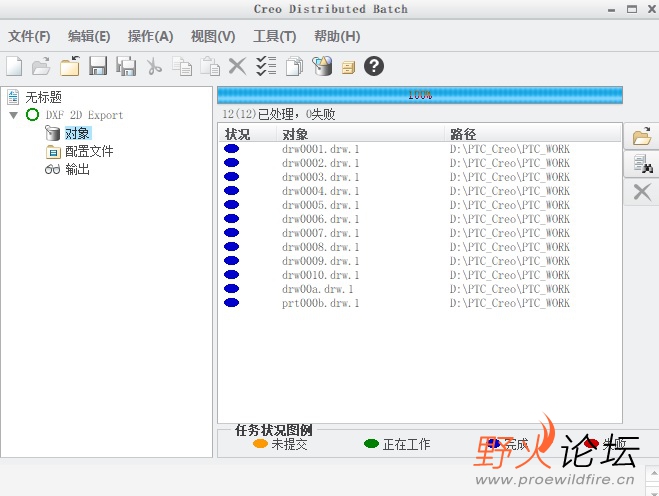Image resolution: width=659 pixels, height=496 pixels.
Task: Click the green circle DXF task icon
Action: click(32, 115)
